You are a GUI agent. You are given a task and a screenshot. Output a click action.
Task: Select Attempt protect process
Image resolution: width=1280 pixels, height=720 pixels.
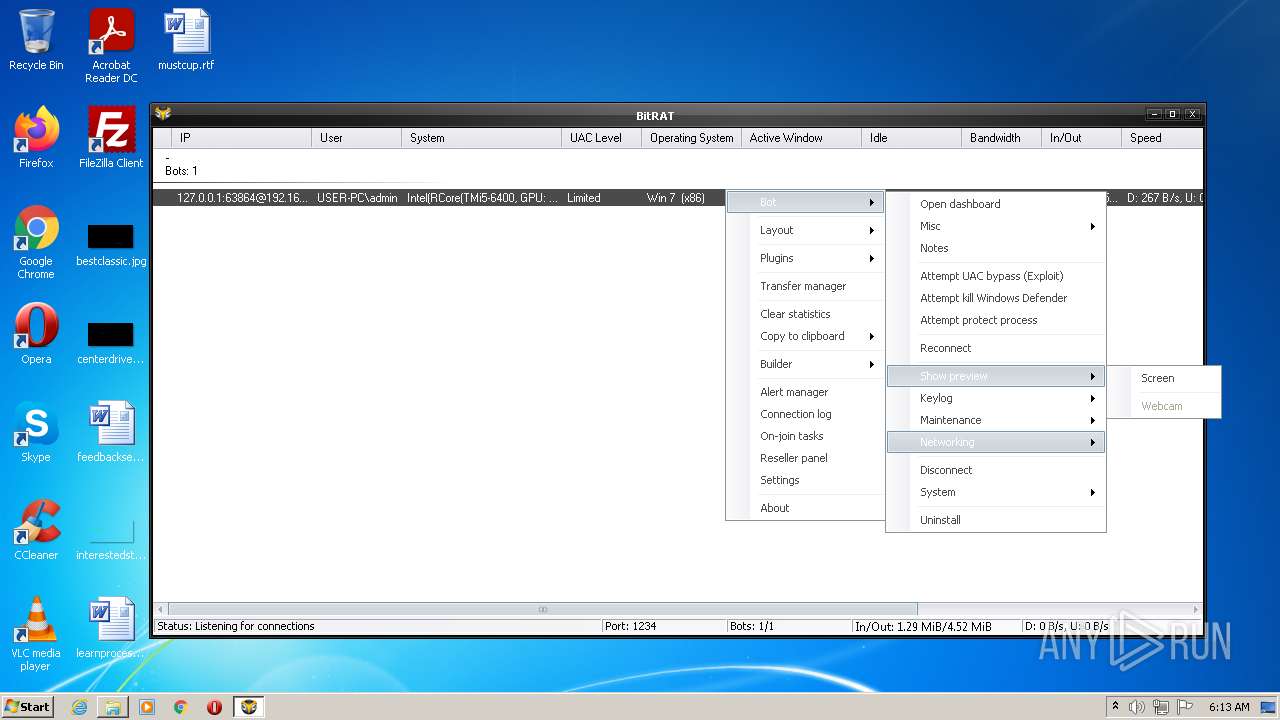click(x=996, y=320)
